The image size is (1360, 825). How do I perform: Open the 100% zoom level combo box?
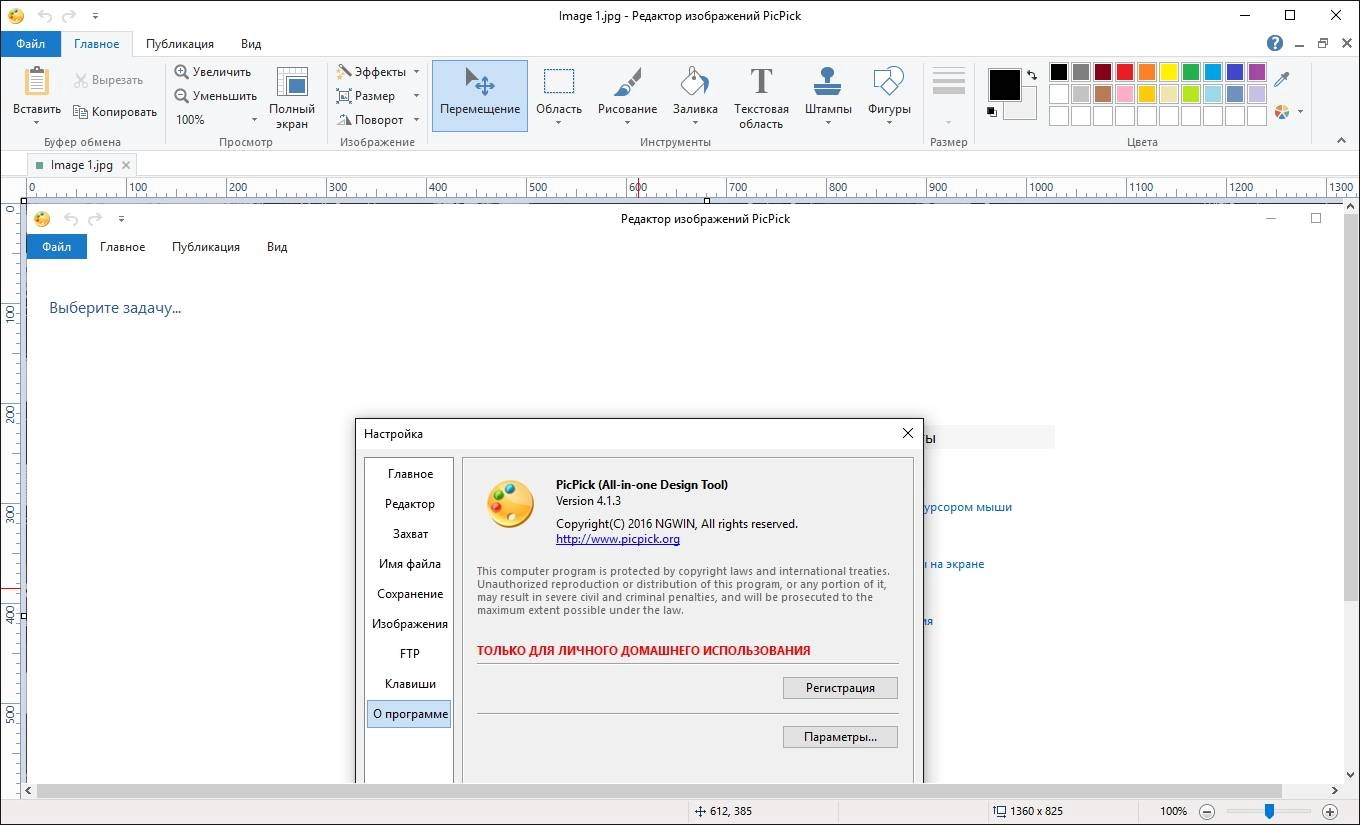(216, 120)
